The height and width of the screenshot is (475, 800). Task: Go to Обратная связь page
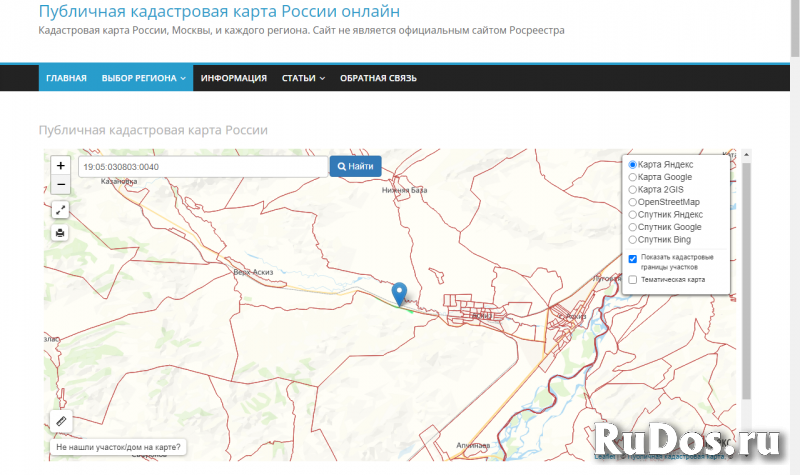[378, 78]
